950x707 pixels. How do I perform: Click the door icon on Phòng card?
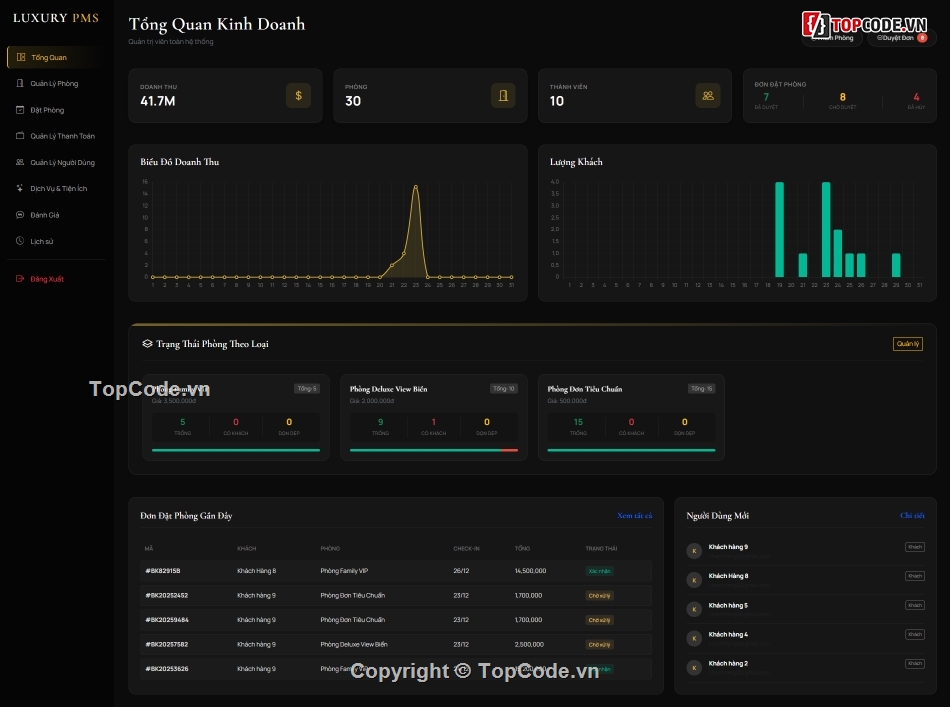point(503,95)
